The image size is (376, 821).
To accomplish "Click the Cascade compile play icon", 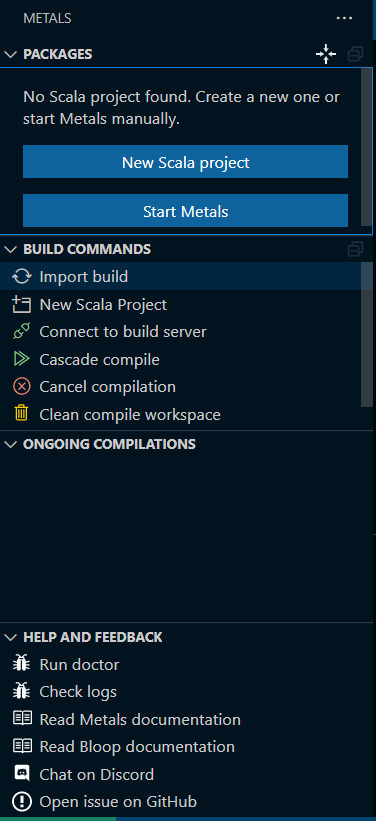I will pyautogui.click(x=21, y=359).
